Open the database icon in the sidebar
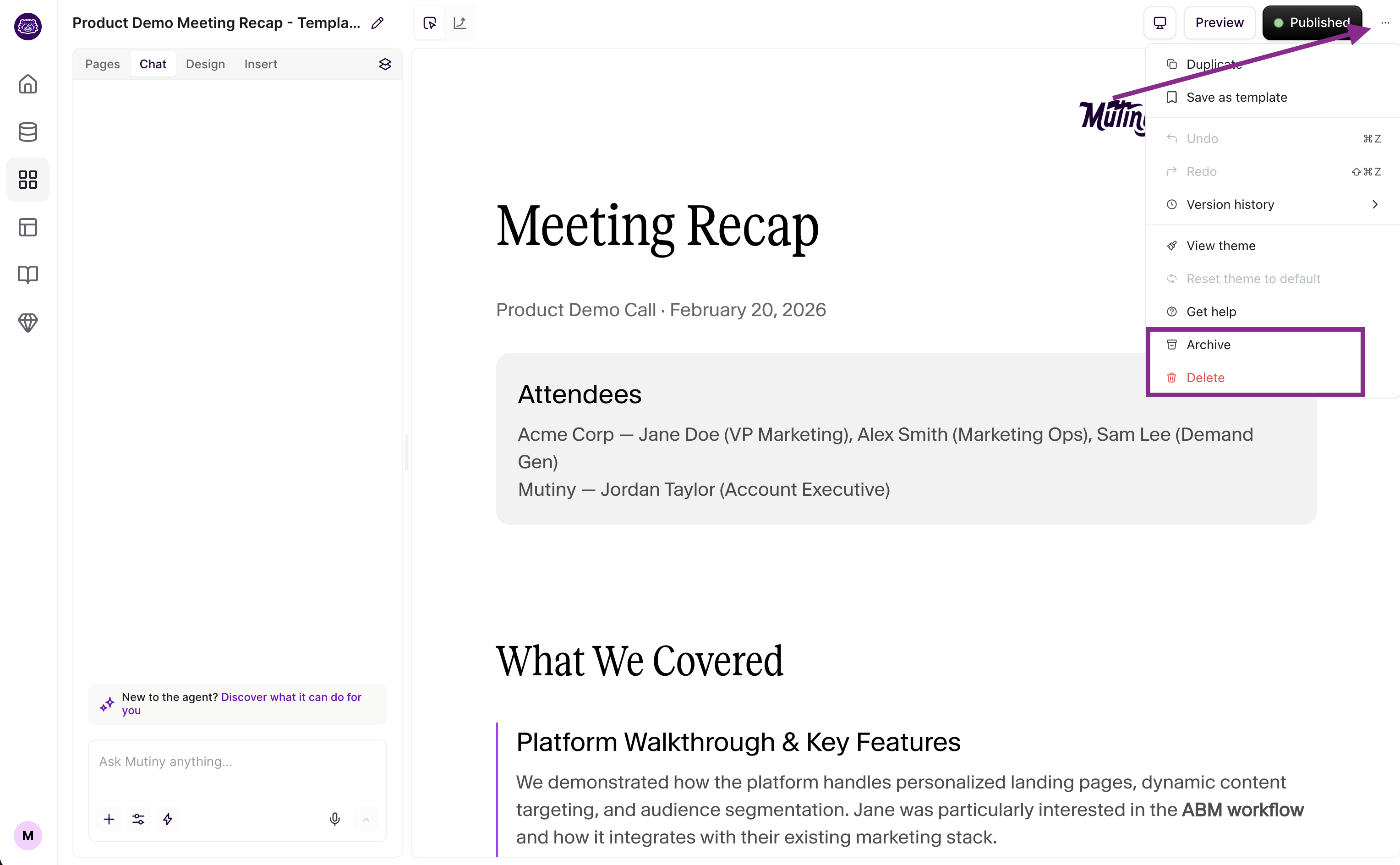Image resolution: width=1400 pixels, height=865 pixels. (27, 132)
